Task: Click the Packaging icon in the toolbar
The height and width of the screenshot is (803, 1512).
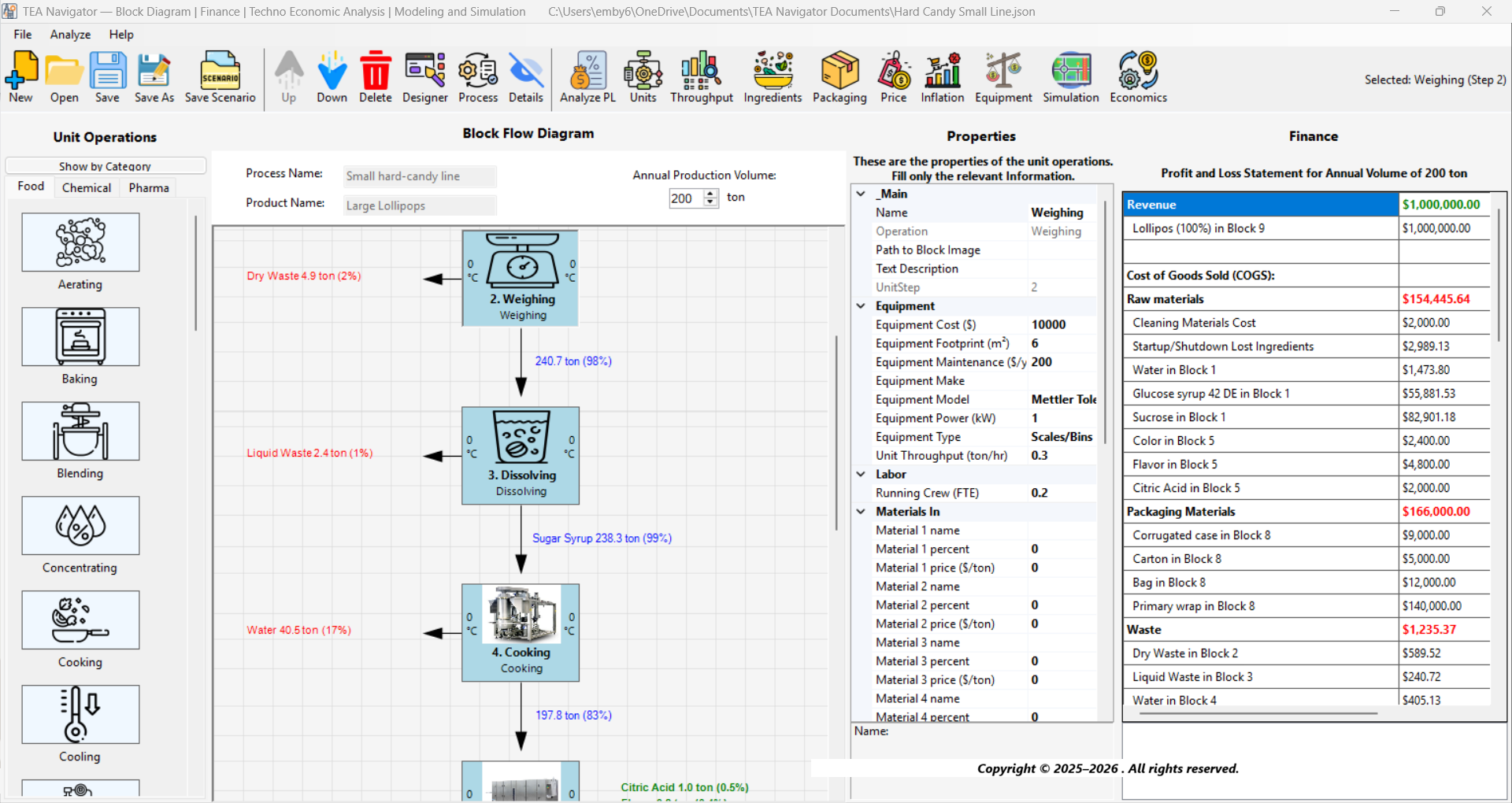Action: point(839,76)
